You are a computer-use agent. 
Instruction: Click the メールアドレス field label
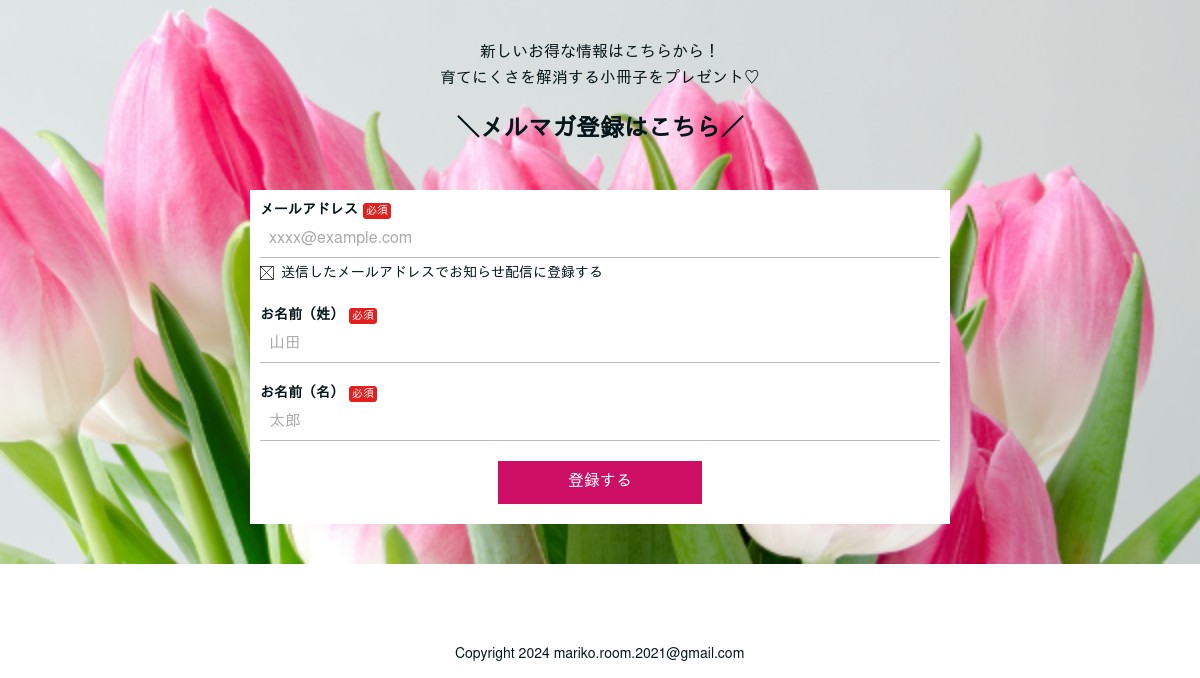(x=309, y=209)
